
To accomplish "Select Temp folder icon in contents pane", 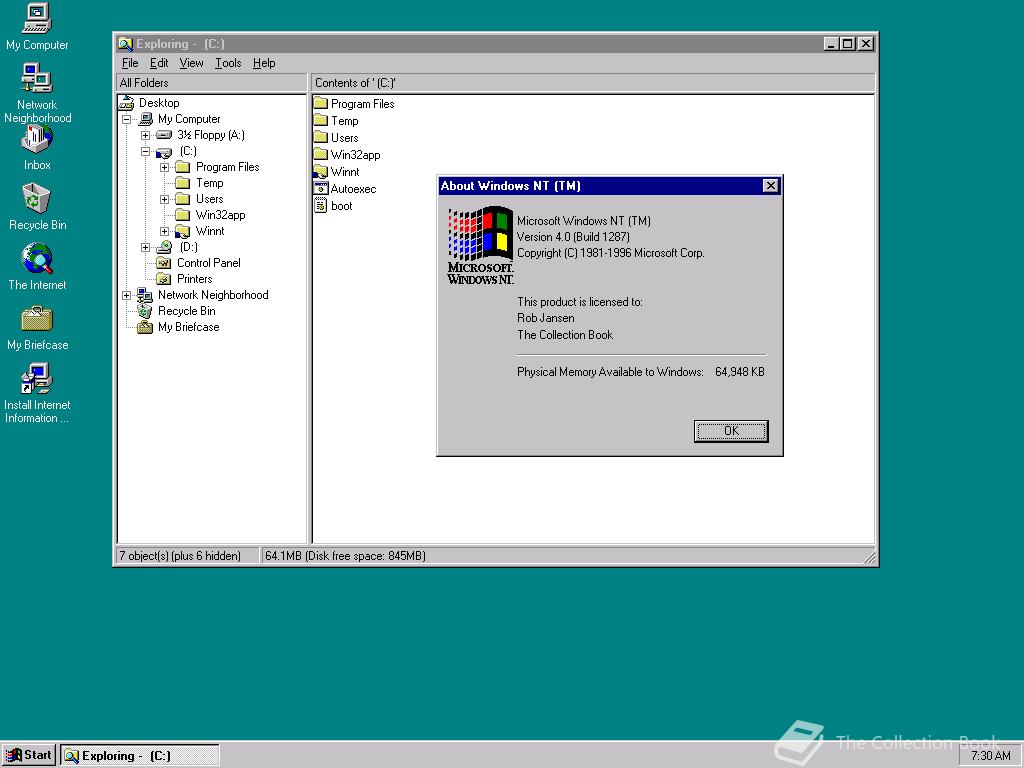I will coord(320,120).
